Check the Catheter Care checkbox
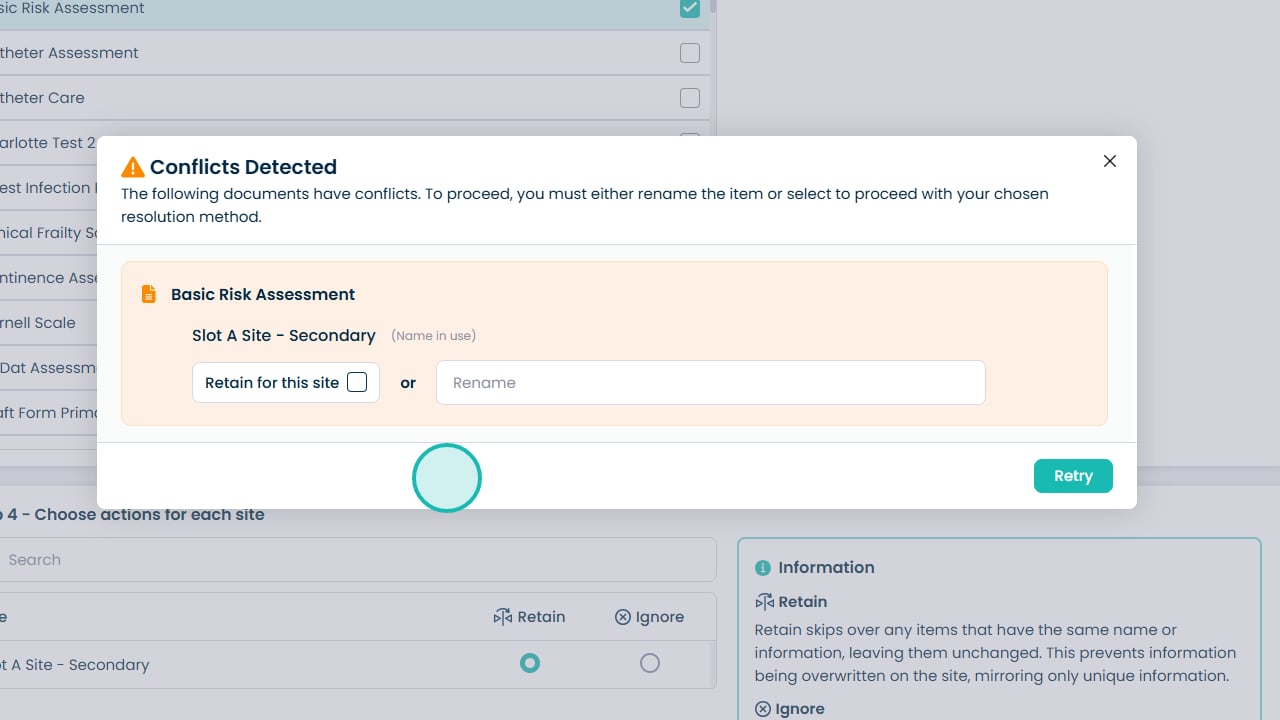This screenshot has height=720, width=1280. coord(690,98)
